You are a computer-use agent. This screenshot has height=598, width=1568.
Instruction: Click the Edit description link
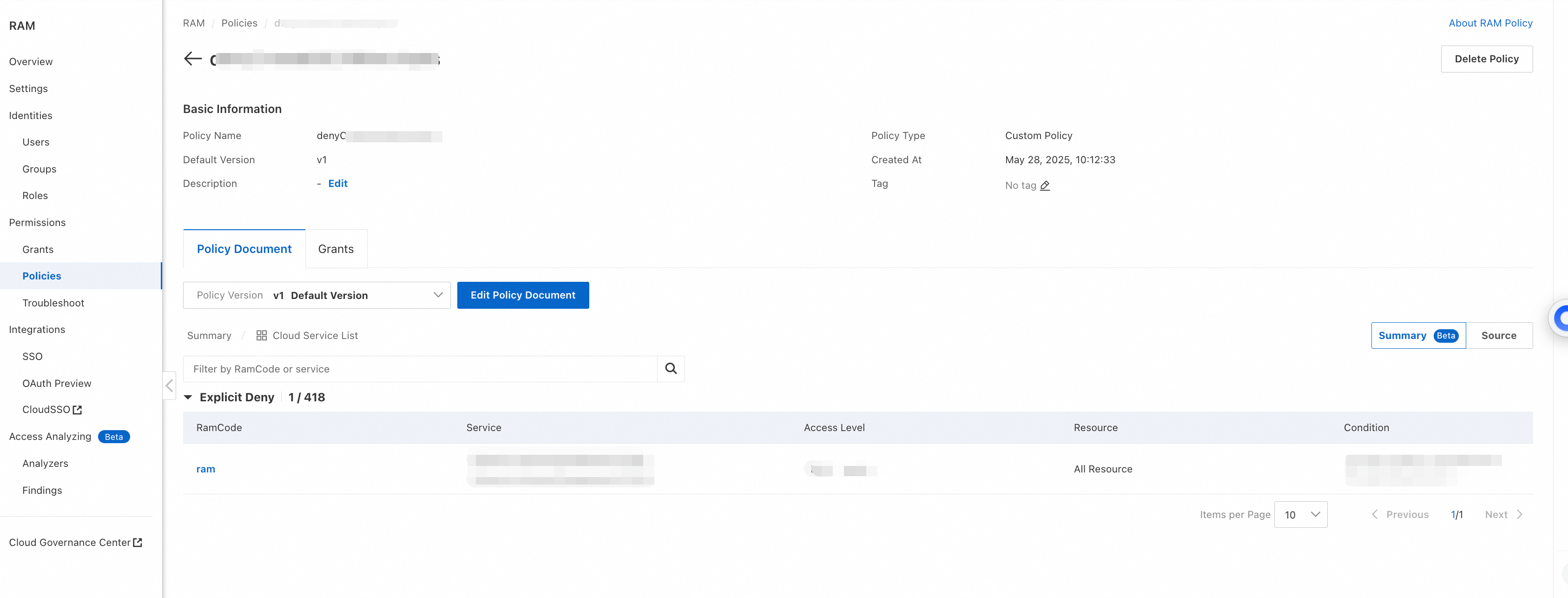338,184
